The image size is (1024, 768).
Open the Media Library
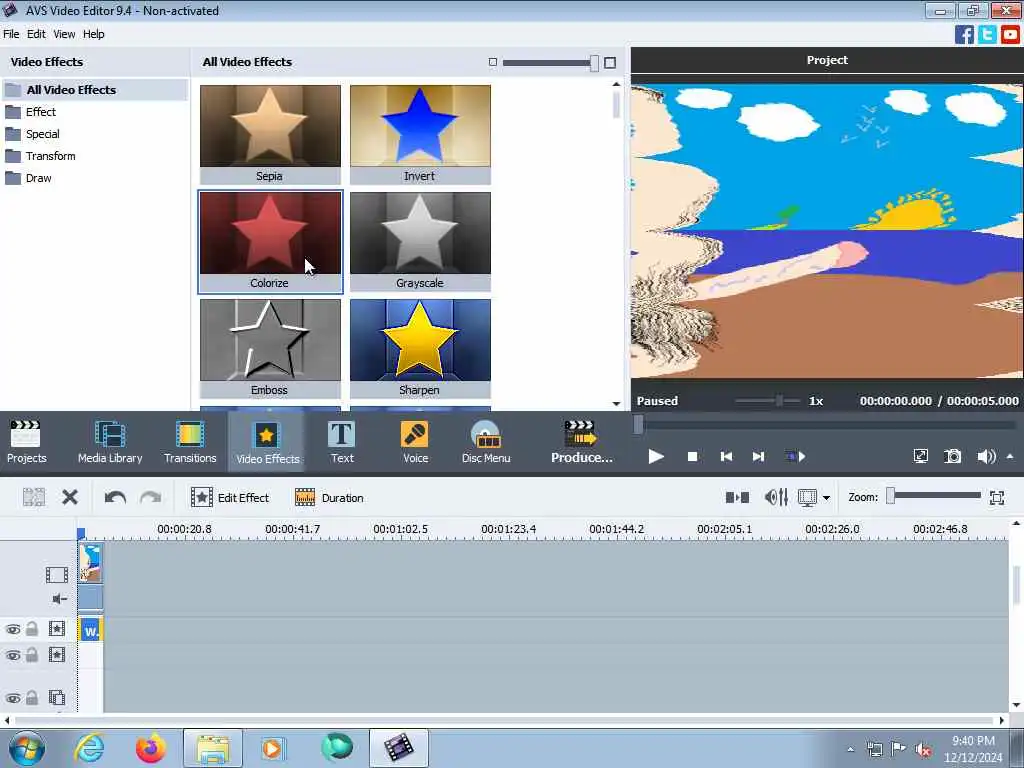pos(110,442)
